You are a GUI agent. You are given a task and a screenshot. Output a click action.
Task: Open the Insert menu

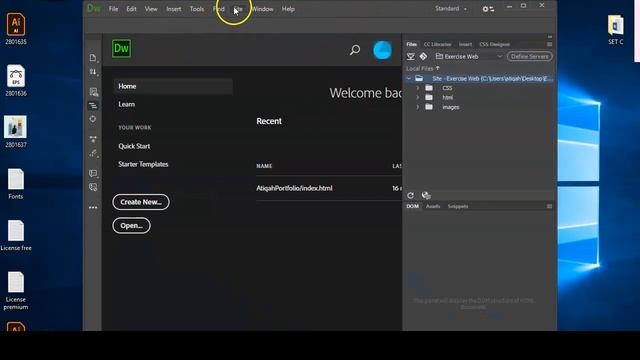coord(173,9)
